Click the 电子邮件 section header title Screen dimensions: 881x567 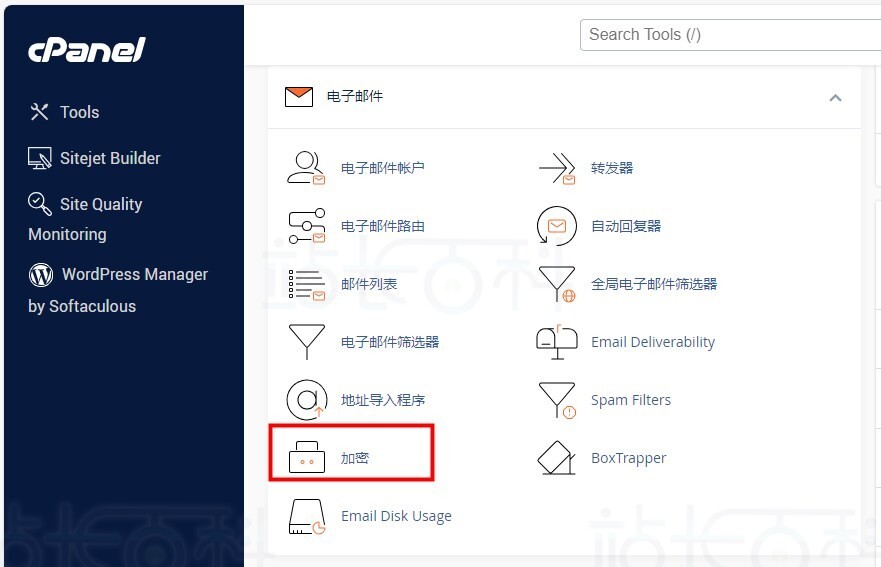(x=355, y=97)
